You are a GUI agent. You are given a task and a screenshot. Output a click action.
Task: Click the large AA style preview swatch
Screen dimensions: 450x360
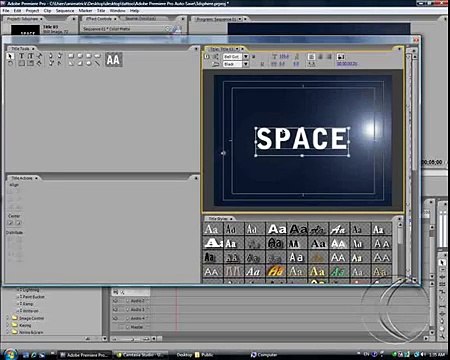[113, 60]
